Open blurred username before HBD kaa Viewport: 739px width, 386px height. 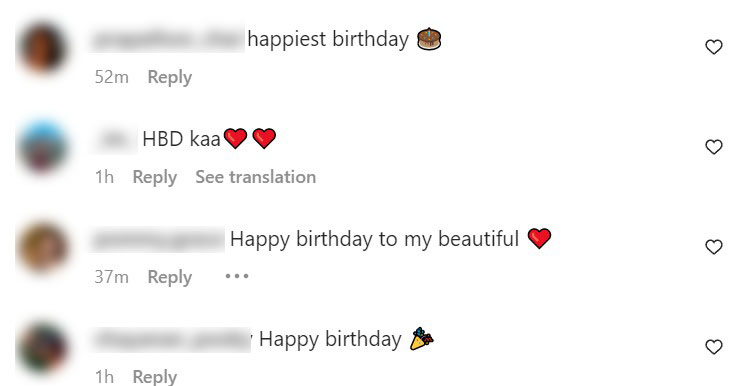(115, 139)
